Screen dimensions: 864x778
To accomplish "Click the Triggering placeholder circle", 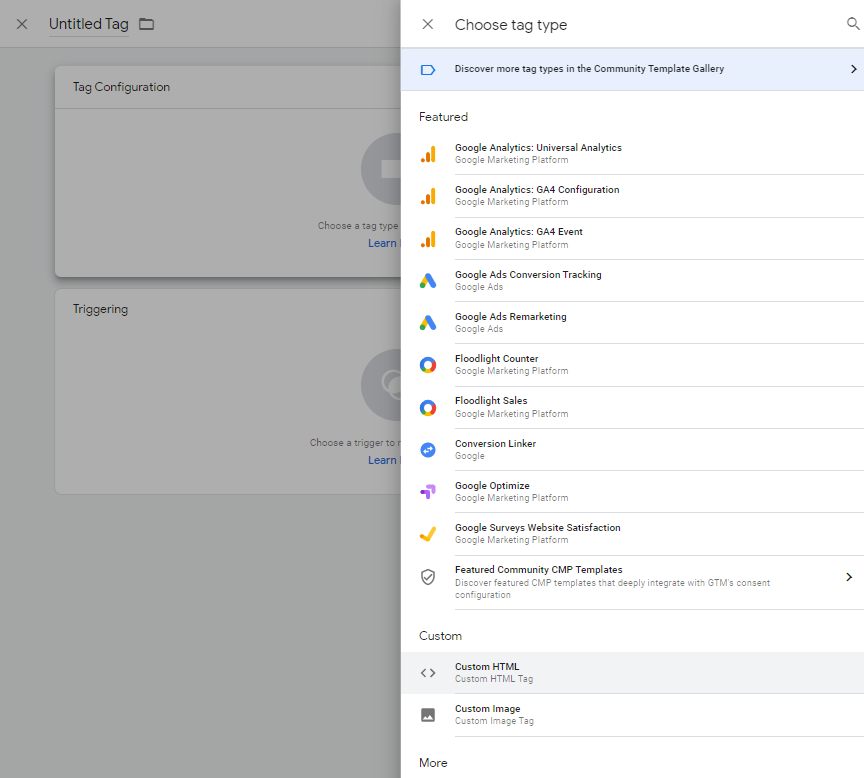I will tap(381, 385).
